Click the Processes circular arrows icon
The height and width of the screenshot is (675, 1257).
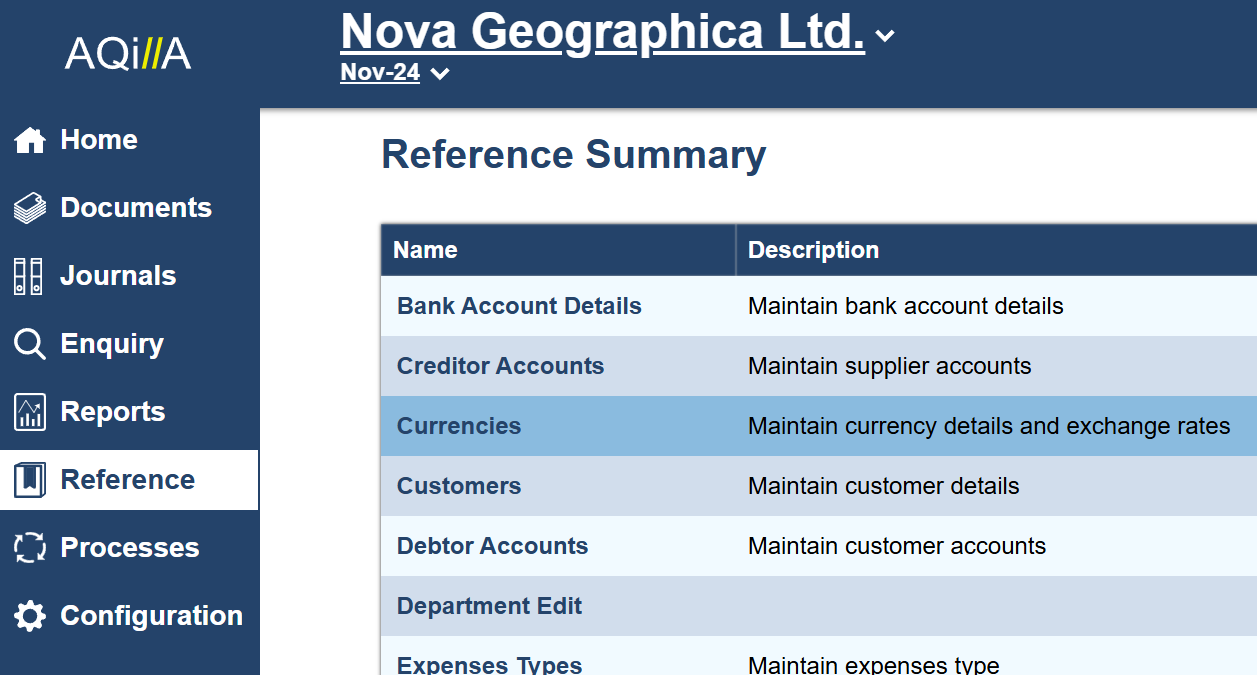30,548
